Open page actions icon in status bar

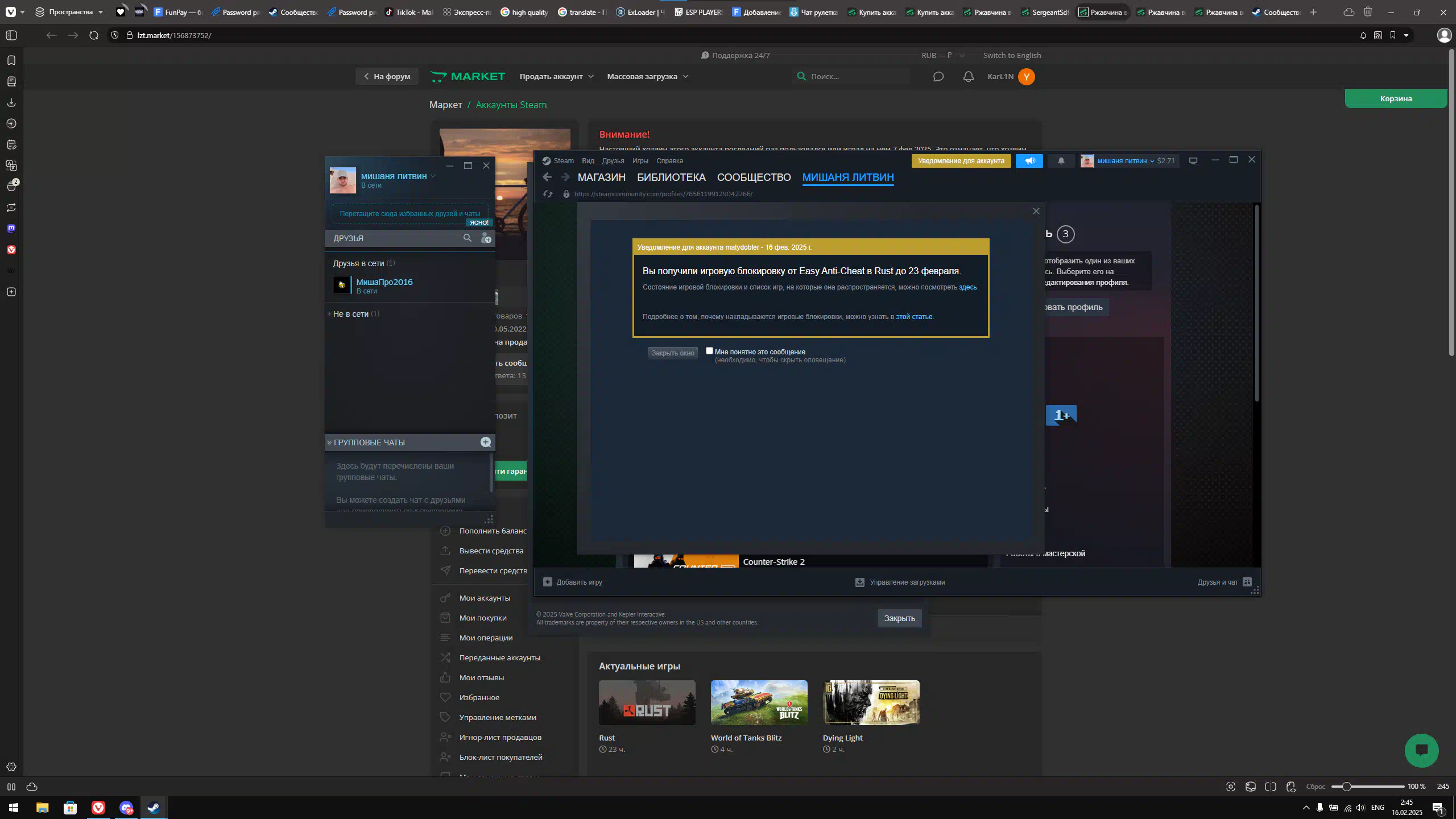[1291, 787]
